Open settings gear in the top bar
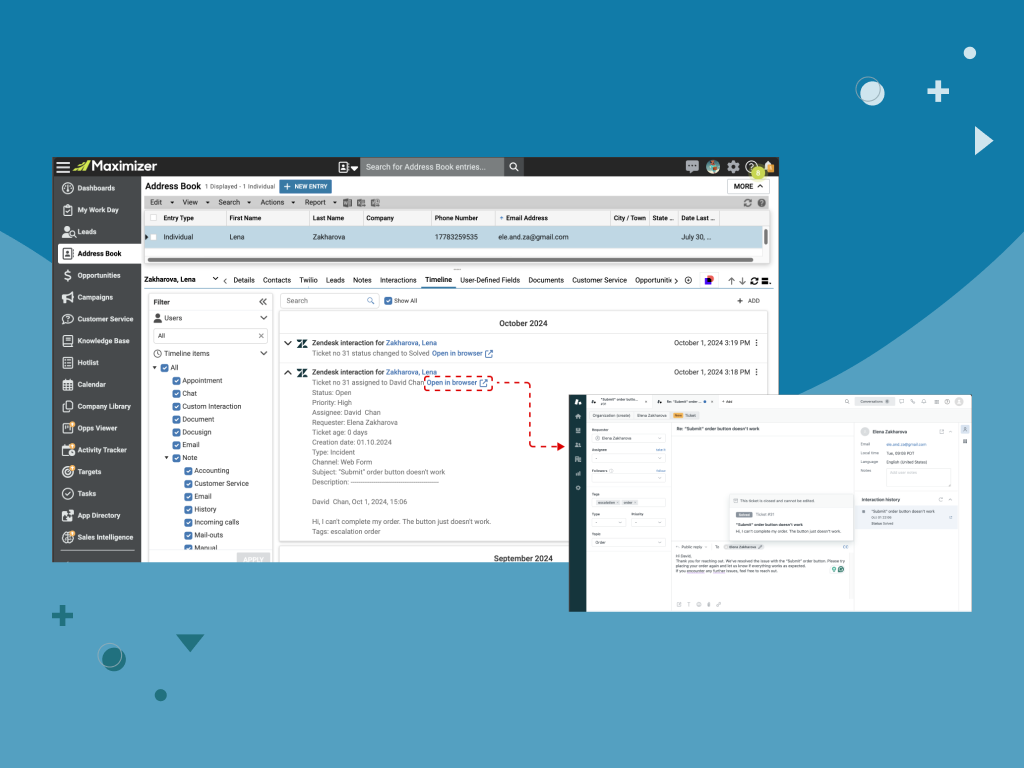Screen dimensions: 1024x768 pyautogui.click(x=733, y=167)
